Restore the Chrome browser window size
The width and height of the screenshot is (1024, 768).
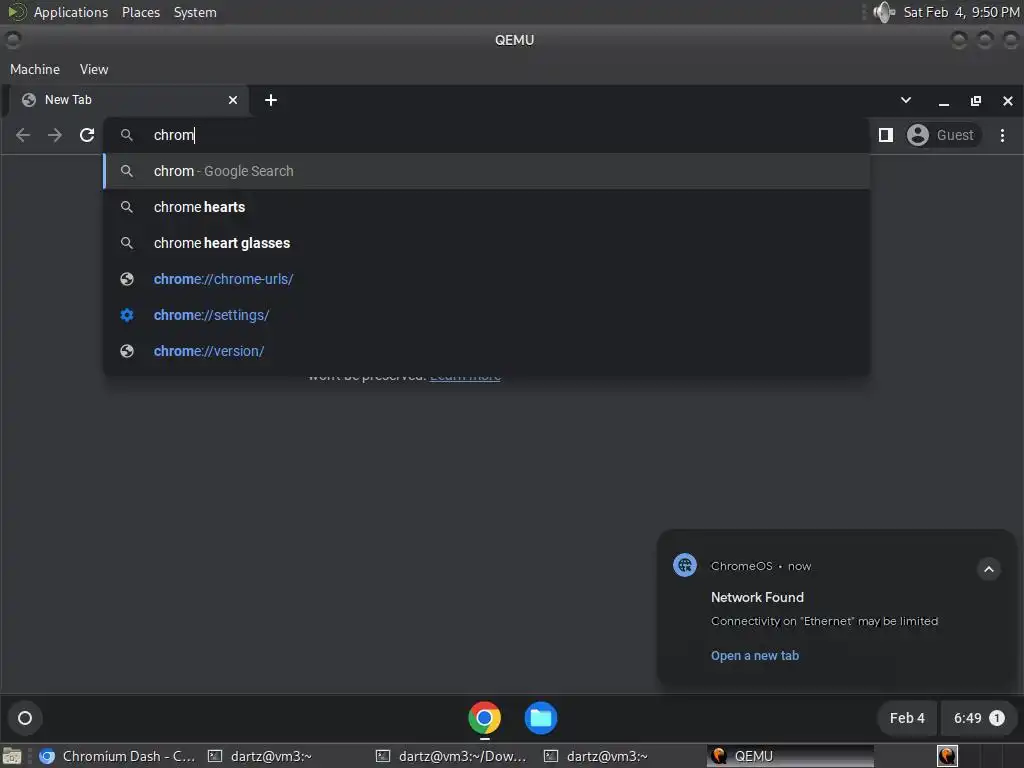tap(976, 101)
